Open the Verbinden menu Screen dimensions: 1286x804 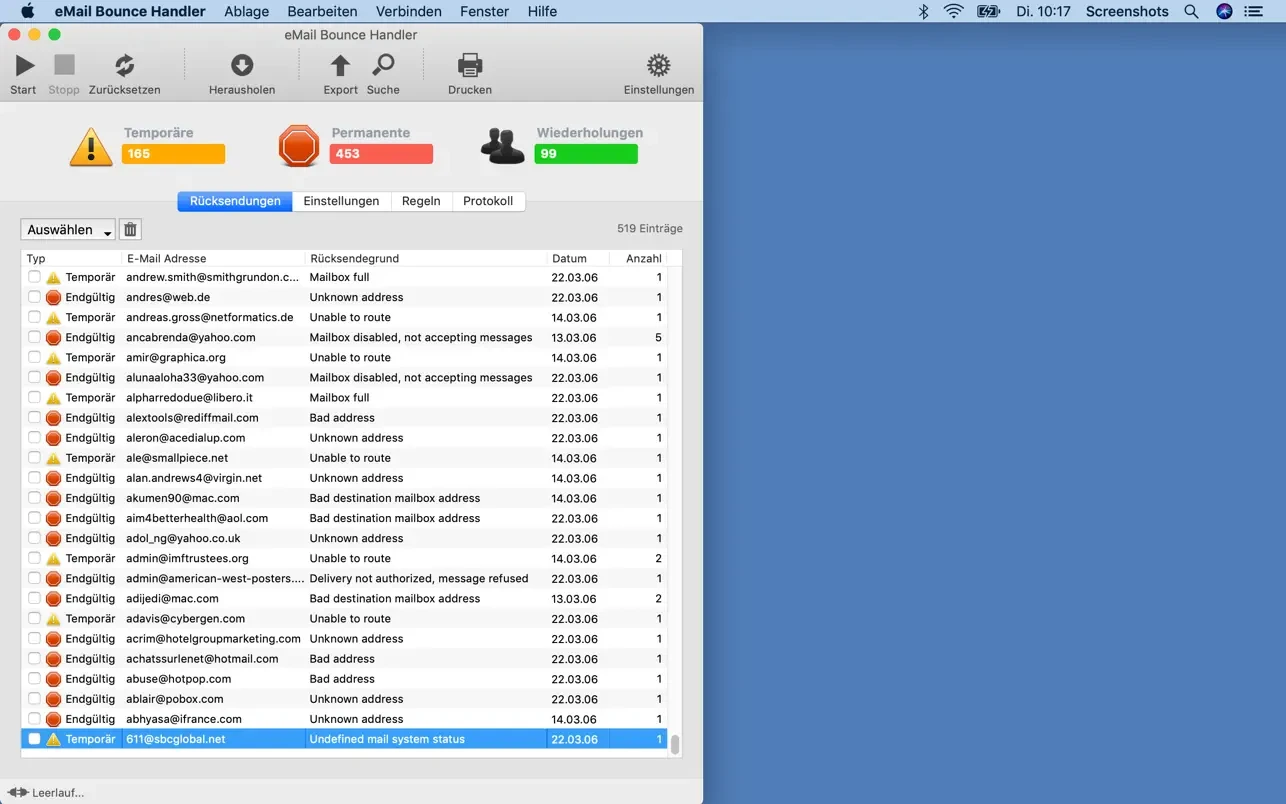pos(409,11)
